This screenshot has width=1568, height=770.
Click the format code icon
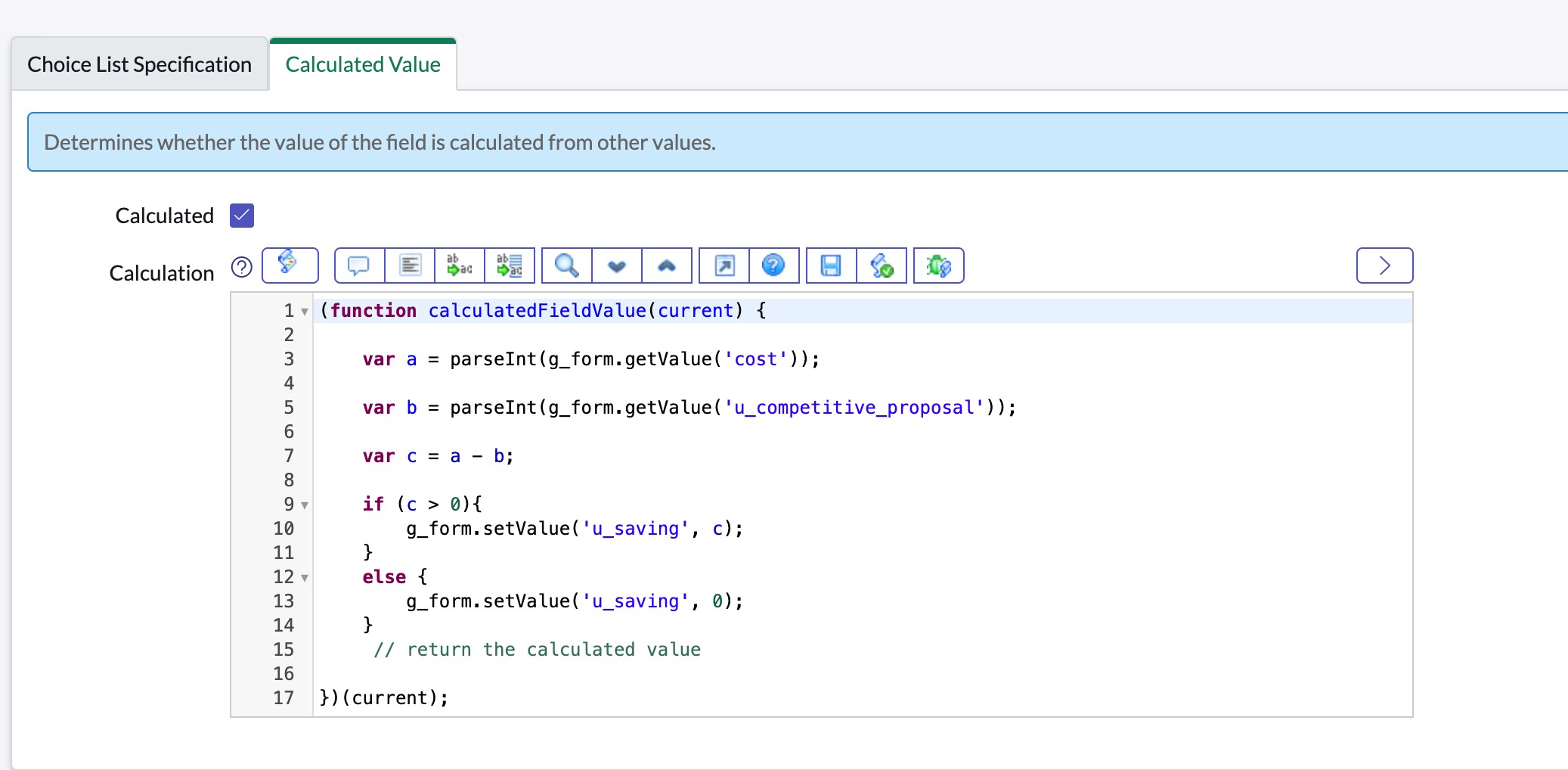pyautogui.click(x=410, y=265)
